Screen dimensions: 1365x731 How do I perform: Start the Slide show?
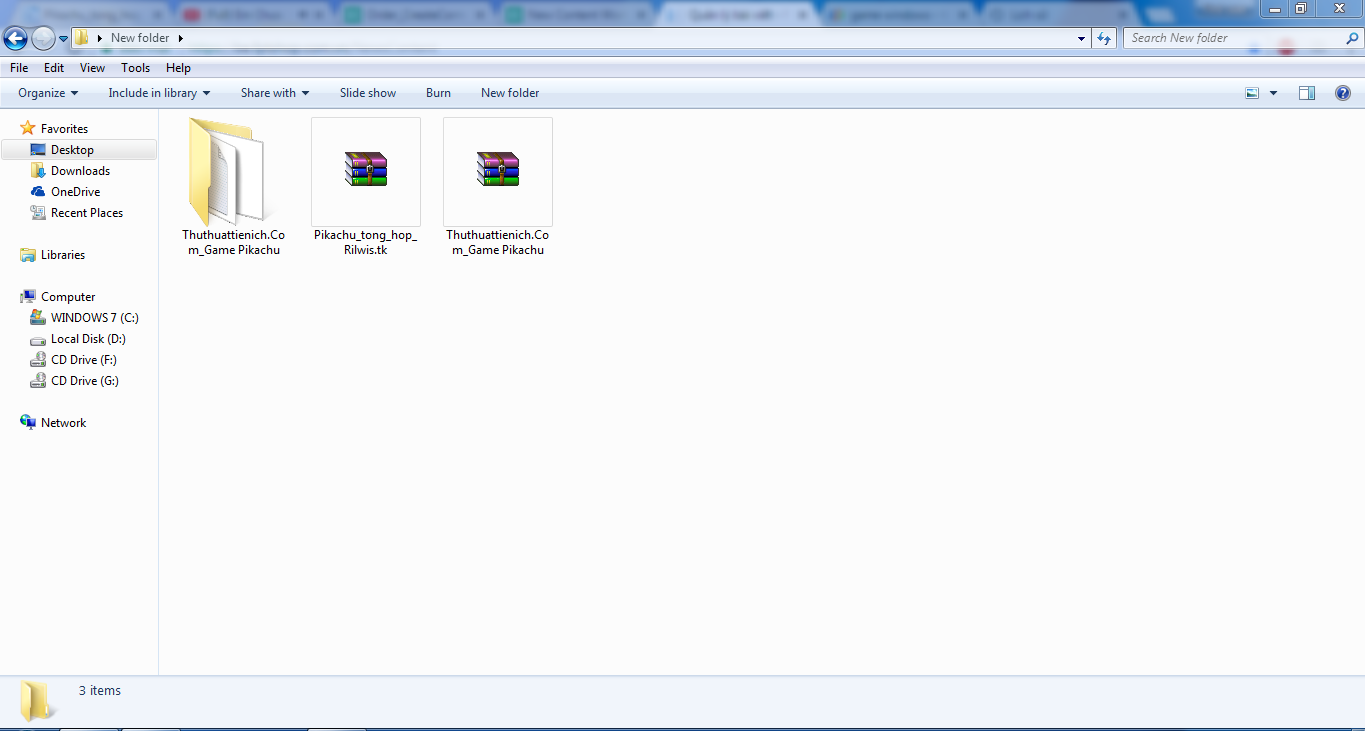[368, 93]
